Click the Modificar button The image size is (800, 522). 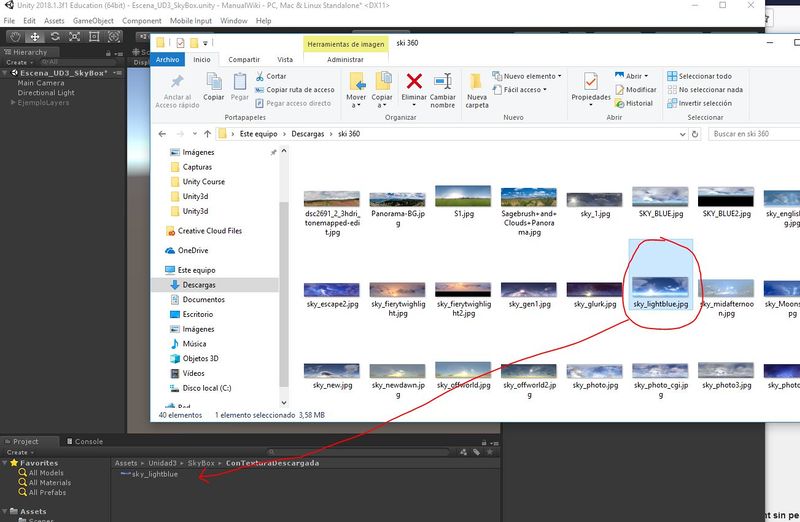(636, 90)
